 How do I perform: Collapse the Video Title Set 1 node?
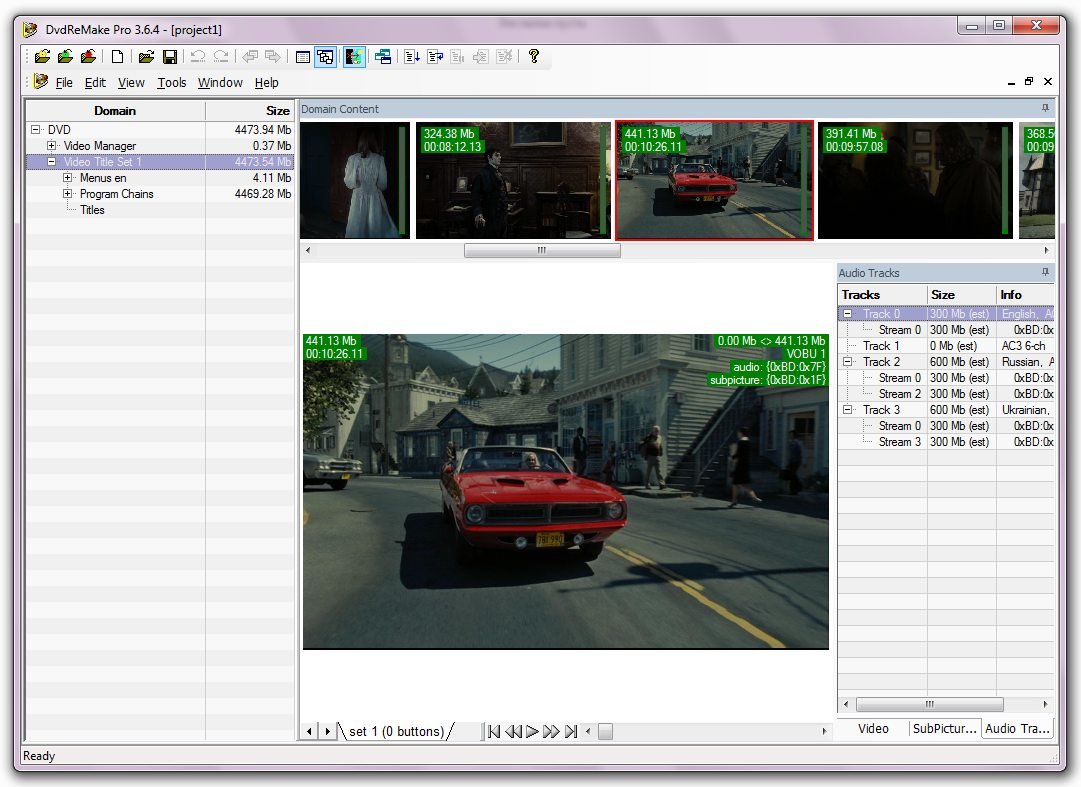(51, 162)
